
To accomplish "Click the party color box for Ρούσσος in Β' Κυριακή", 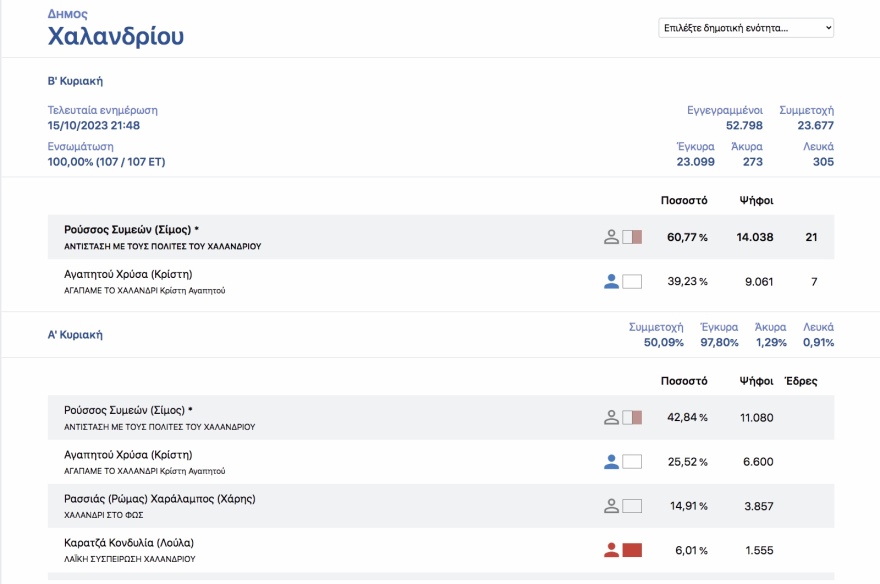I will (632, 237).
